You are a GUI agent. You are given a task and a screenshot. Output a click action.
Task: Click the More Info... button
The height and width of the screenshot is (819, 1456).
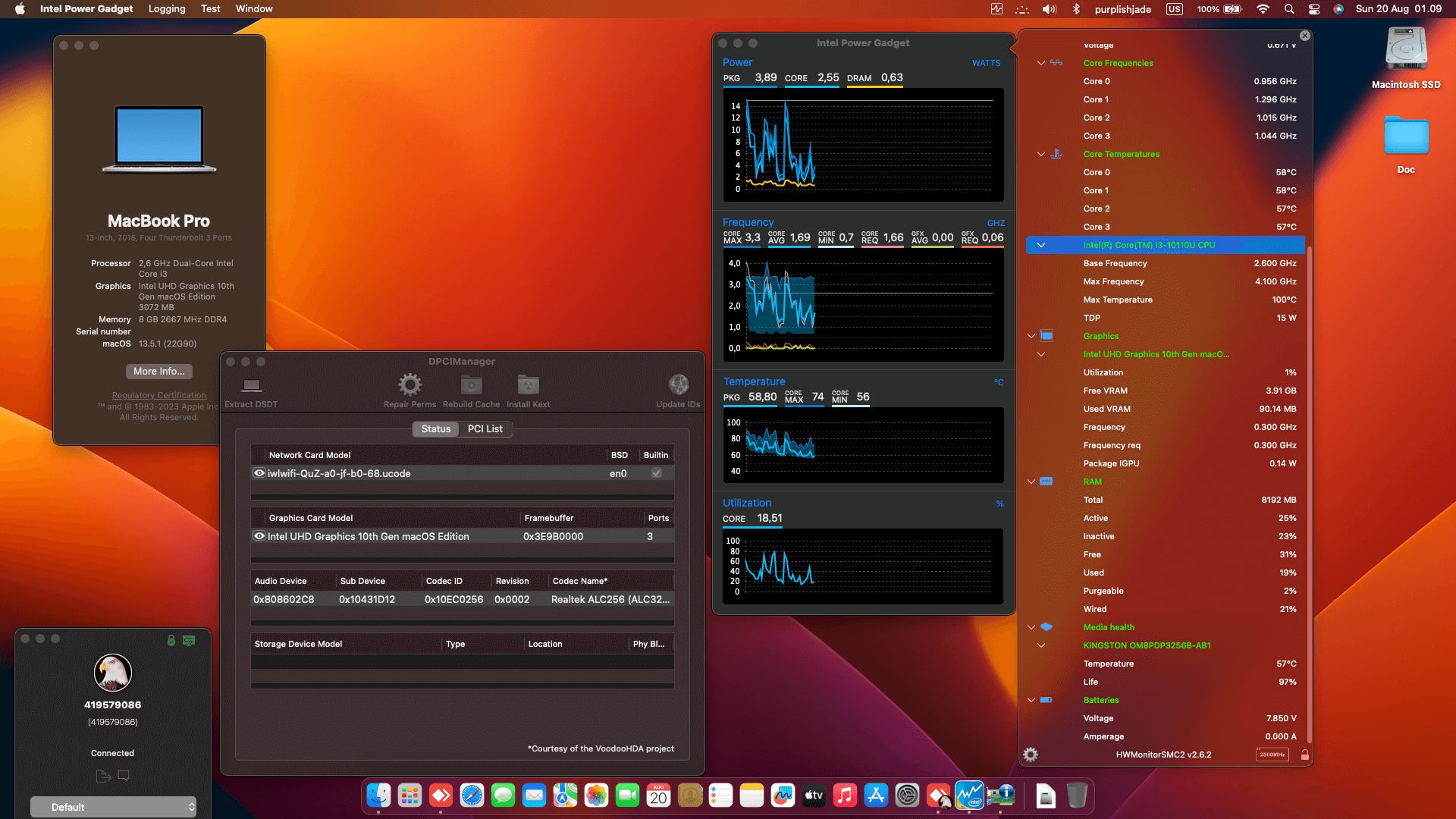[x=158, y=371]
